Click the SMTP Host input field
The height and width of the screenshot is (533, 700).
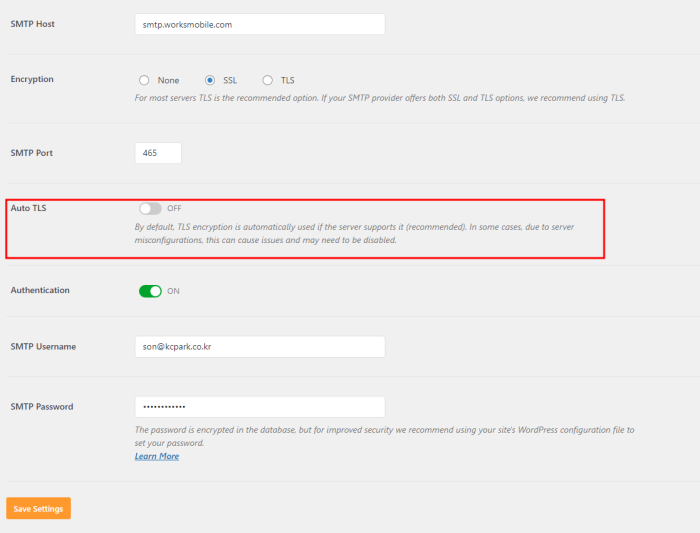tap(260, 24)
